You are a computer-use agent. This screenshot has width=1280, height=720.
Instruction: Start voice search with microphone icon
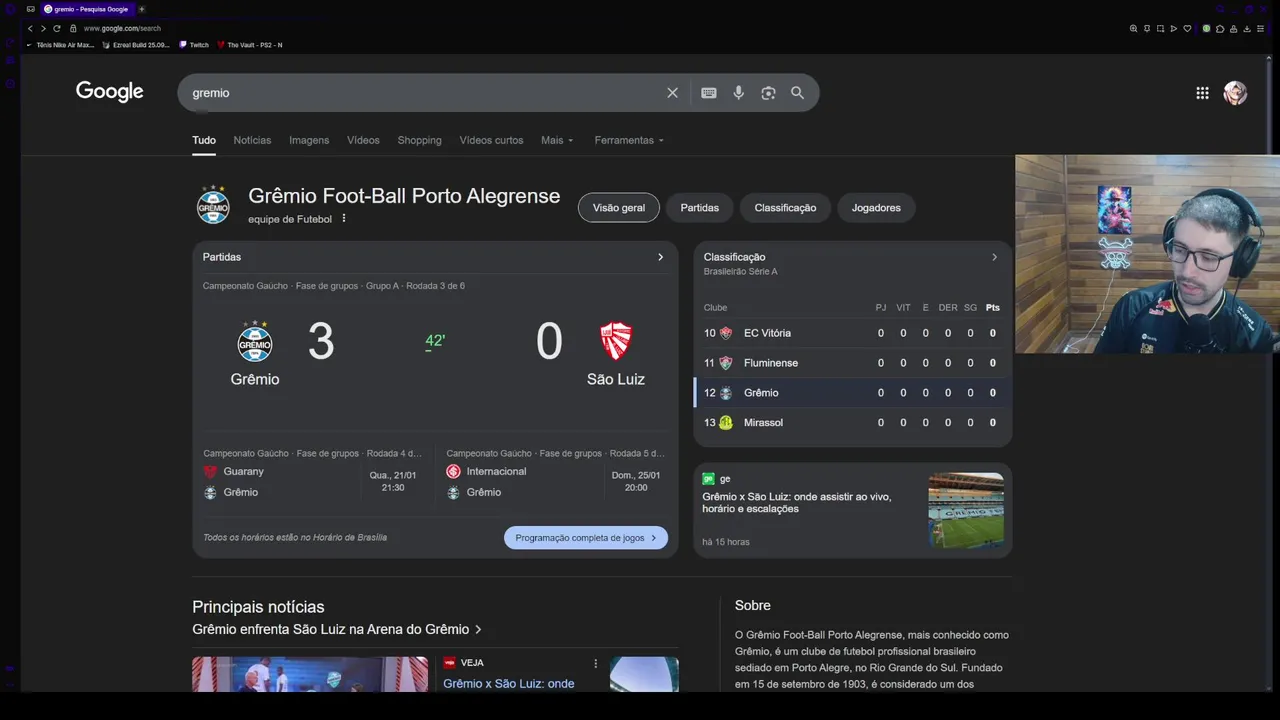click(x=738, y=93)
